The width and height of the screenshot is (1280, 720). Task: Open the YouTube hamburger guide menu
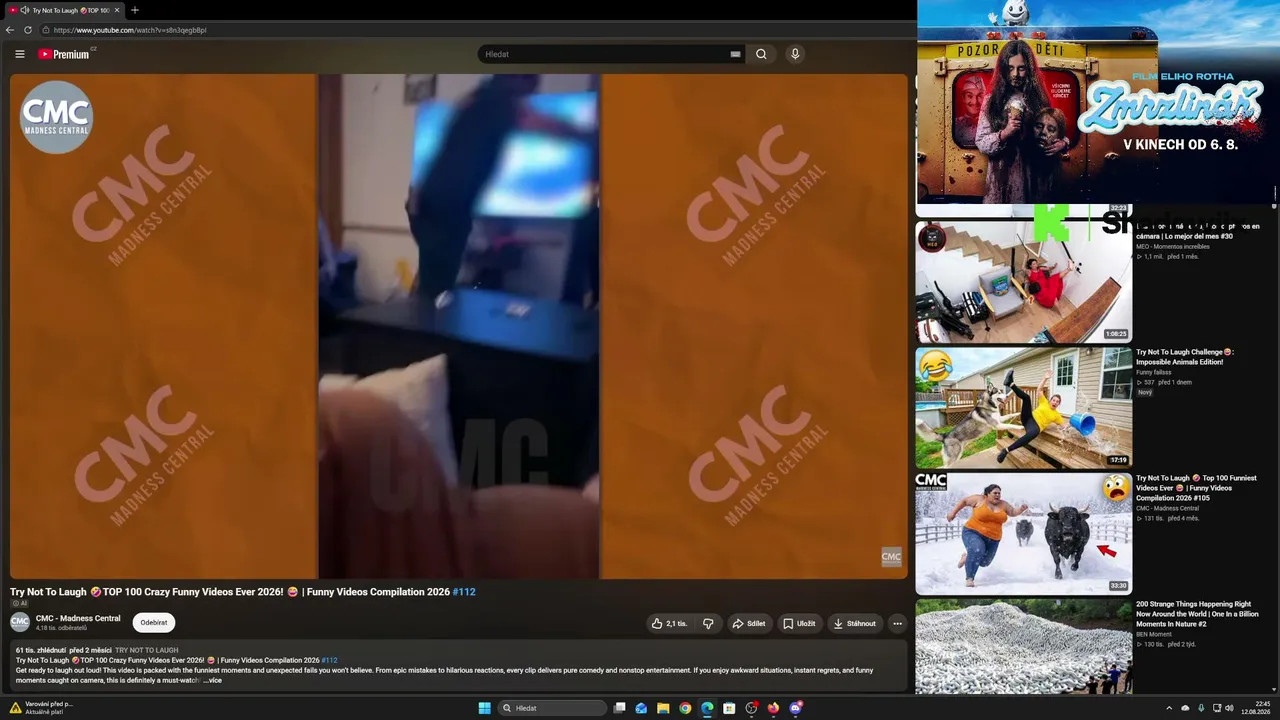pyautogui.click(x=19, y=54)
